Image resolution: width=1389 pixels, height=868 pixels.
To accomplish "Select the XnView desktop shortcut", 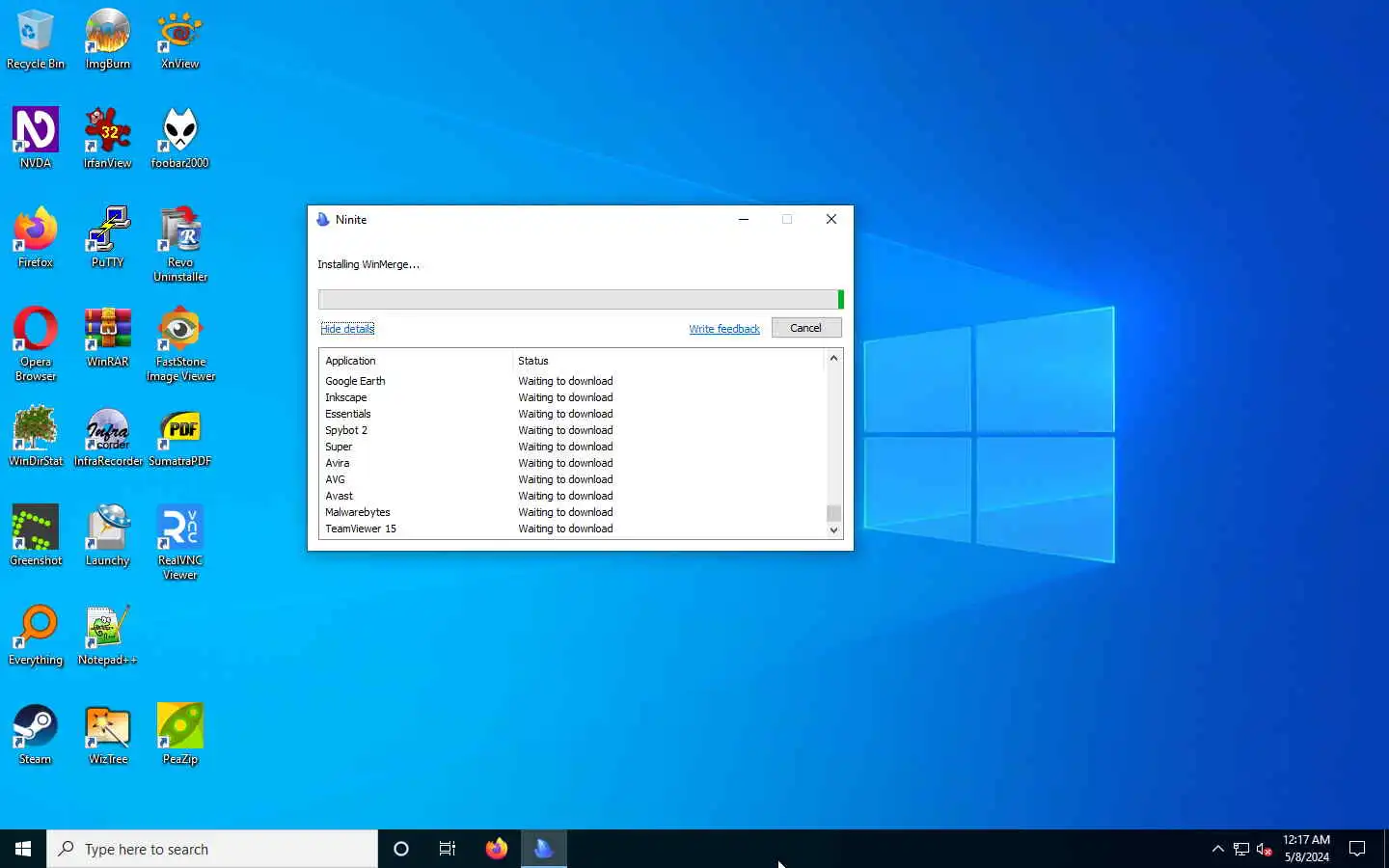I will point(180,40).
